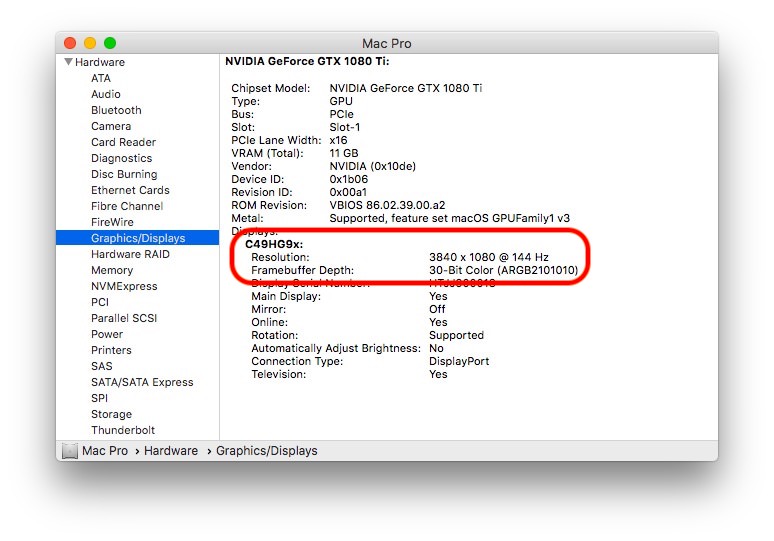Select PCI in the sidebar
774x541 pixels.
click(100, 302)
